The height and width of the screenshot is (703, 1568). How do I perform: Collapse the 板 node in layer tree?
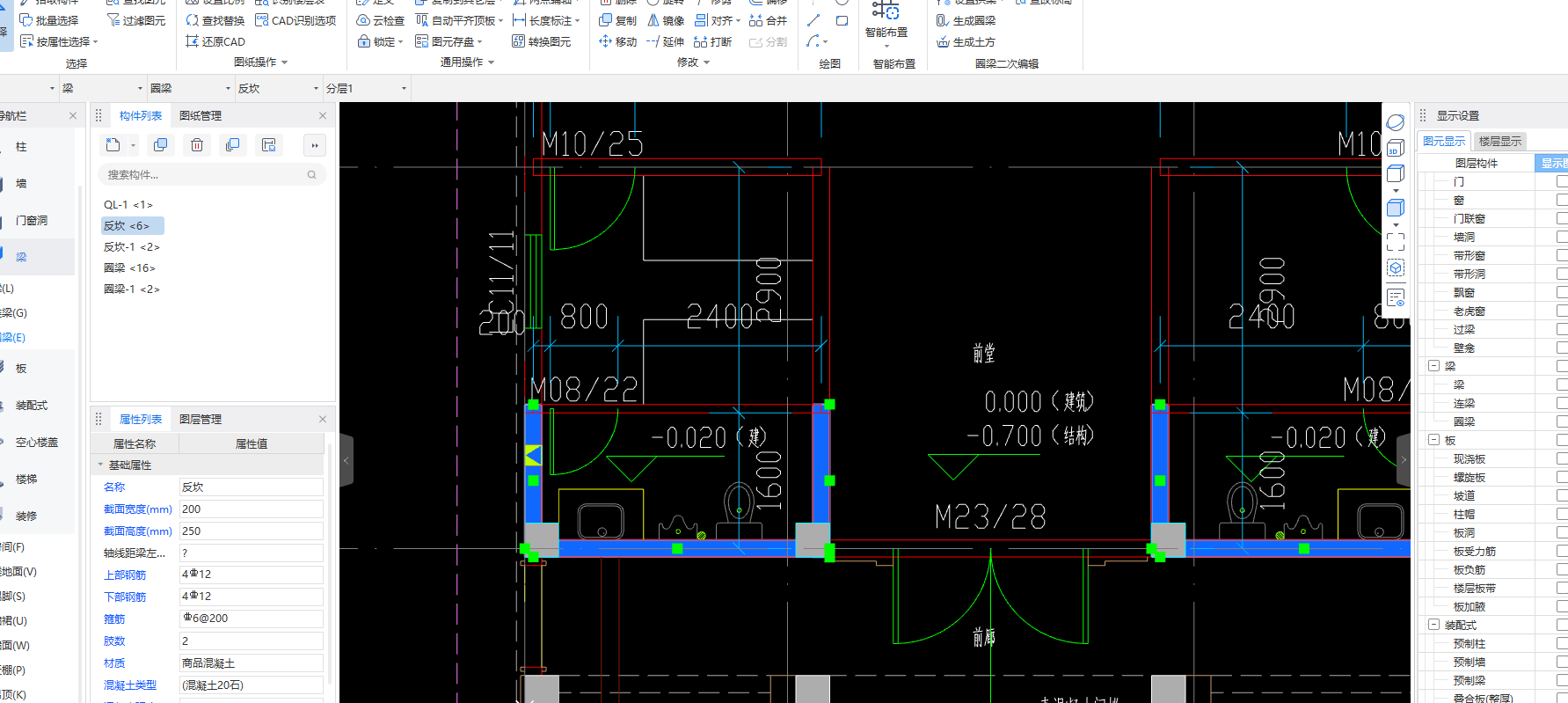point(1433,440)
